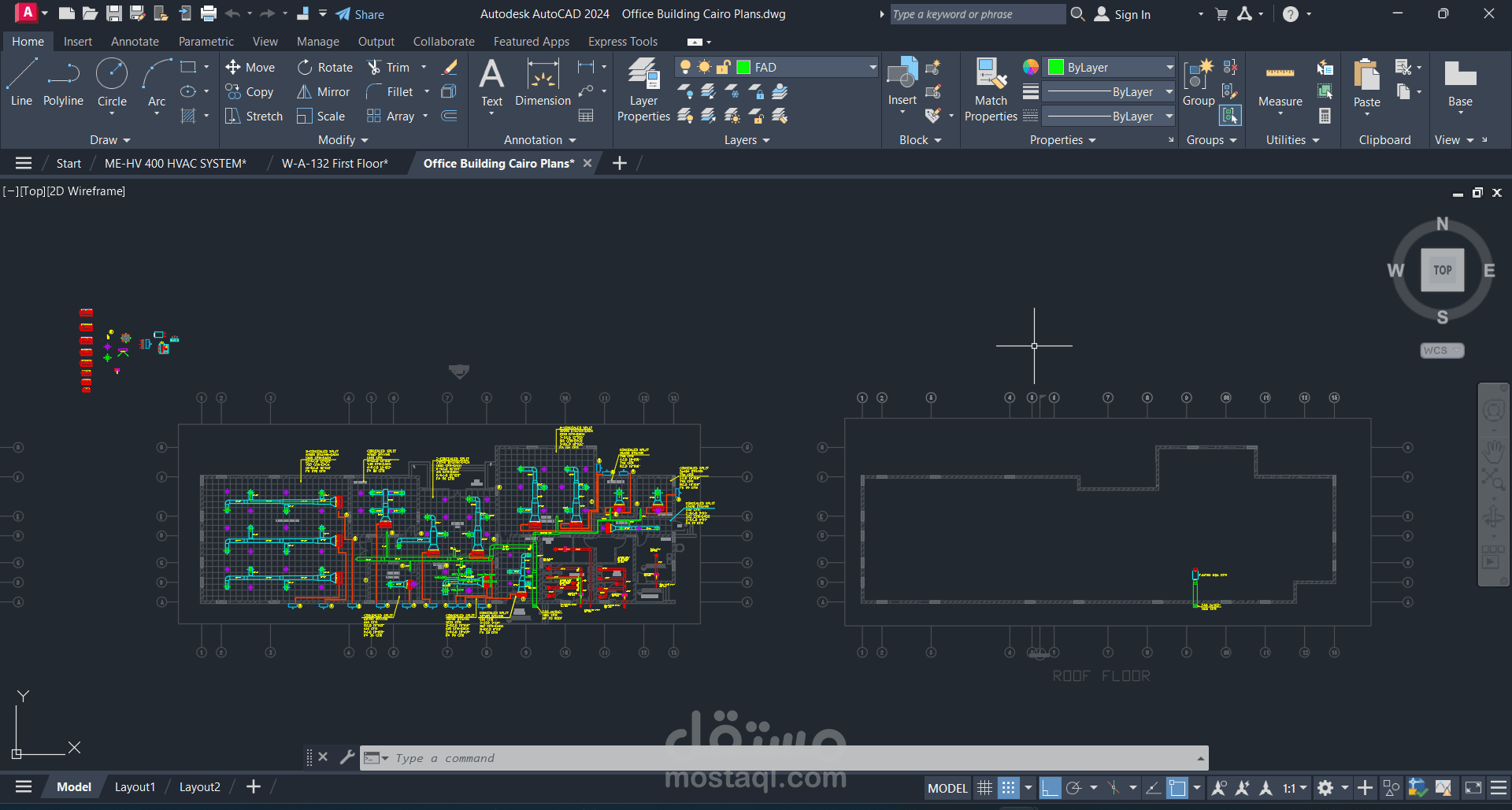Activate the Text annotation tool
Image resolution: width=1512 pixels, height=810 pixels.
tap(491, 83)
